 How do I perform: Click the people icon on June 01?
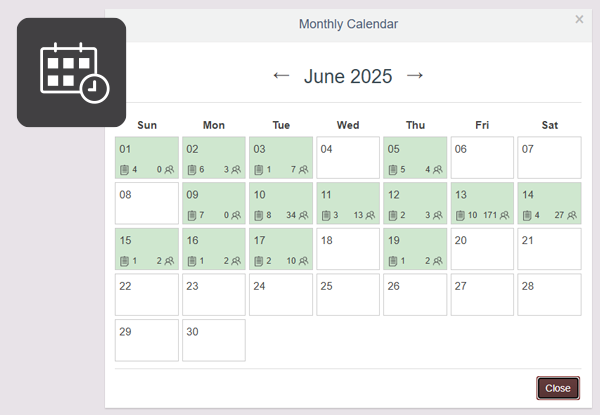pos(169,170)
